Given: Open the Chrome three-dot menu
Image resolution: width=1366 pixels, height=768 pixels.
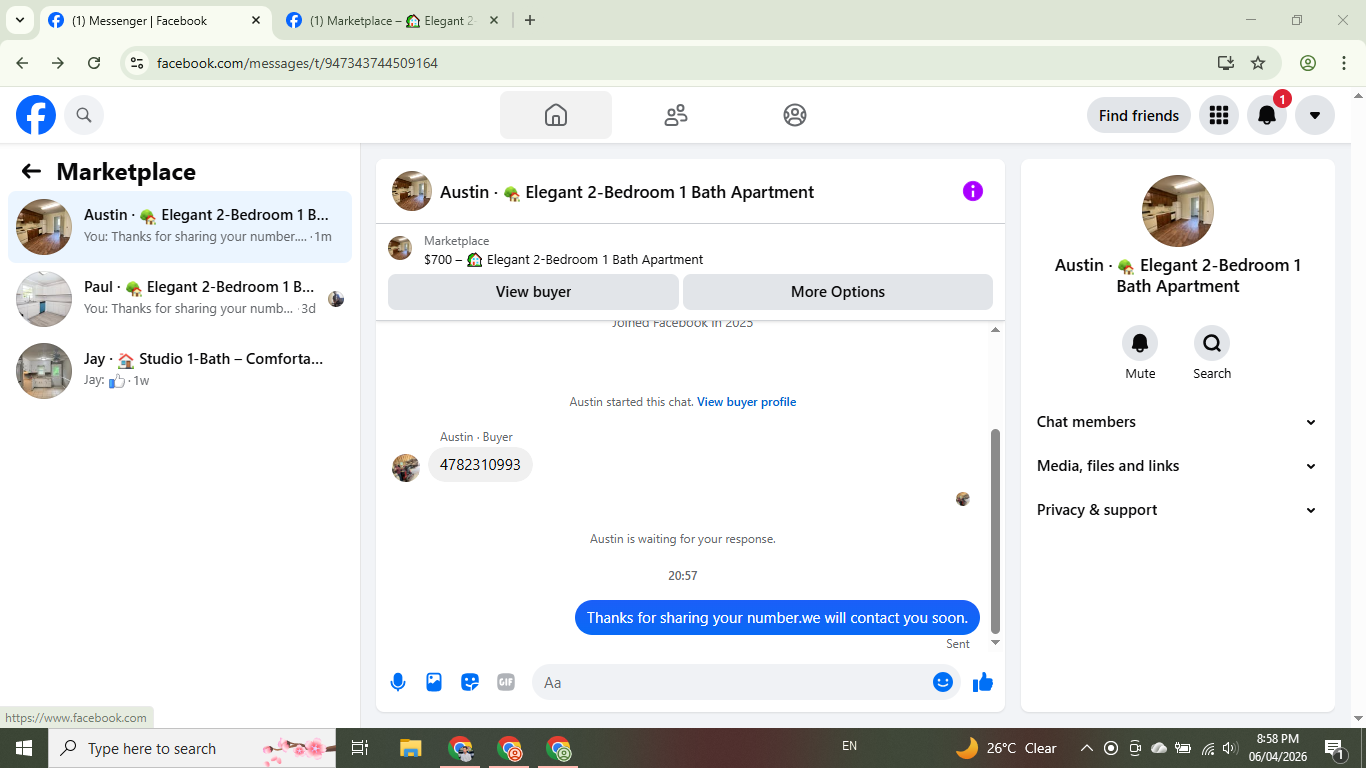Looking at the screenshot, I should point(1344,63).
